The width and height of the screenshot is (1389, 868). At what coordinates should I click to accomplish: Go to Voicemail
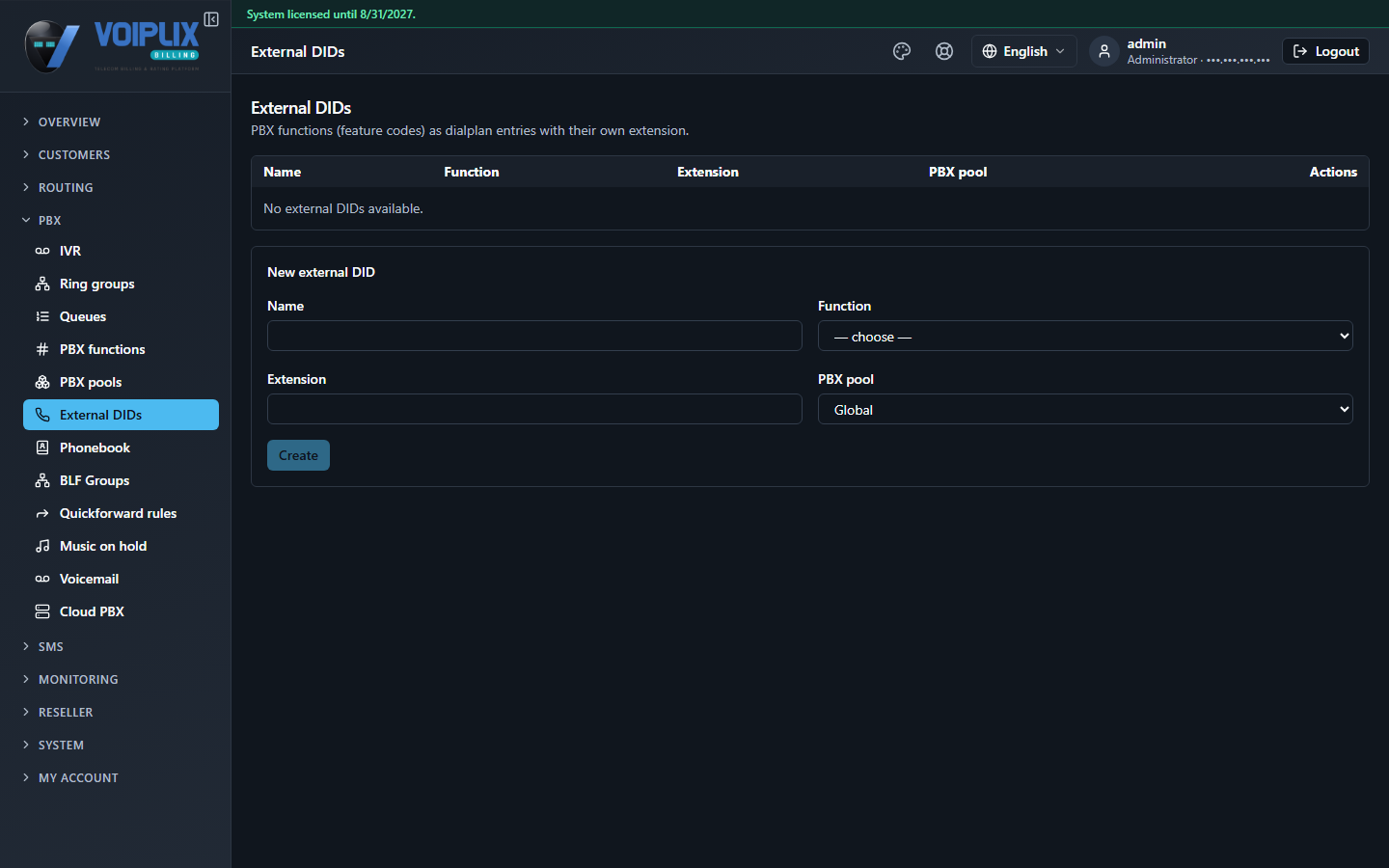tap(121, 579)
